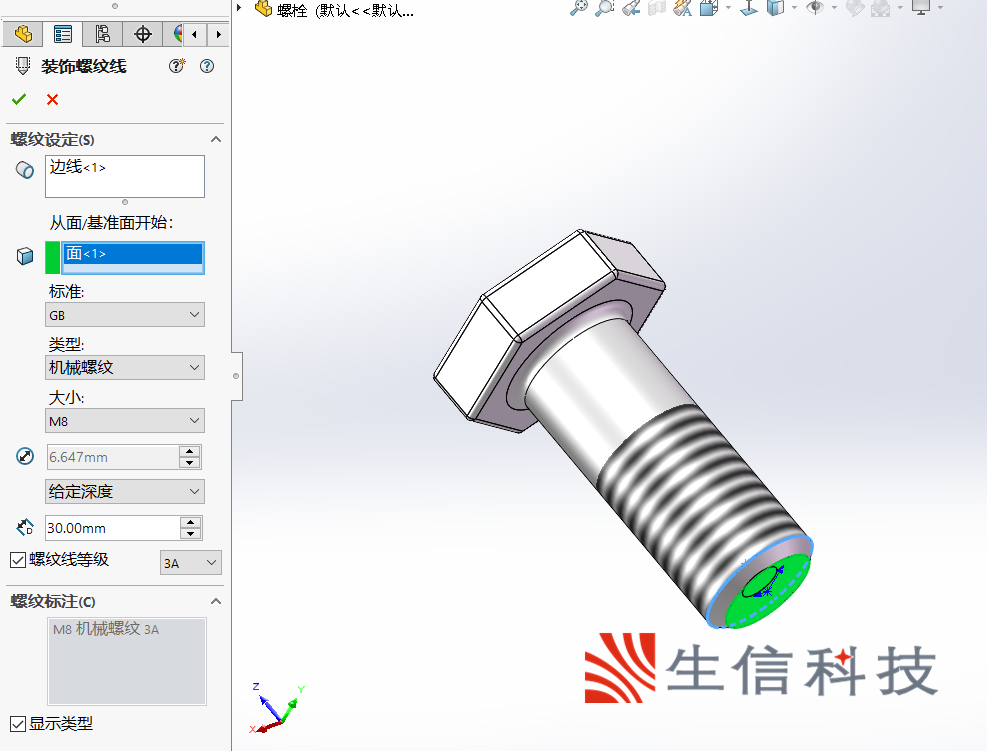
Task: Open the 标准 GB dropdown
Action: click(125, 315)
